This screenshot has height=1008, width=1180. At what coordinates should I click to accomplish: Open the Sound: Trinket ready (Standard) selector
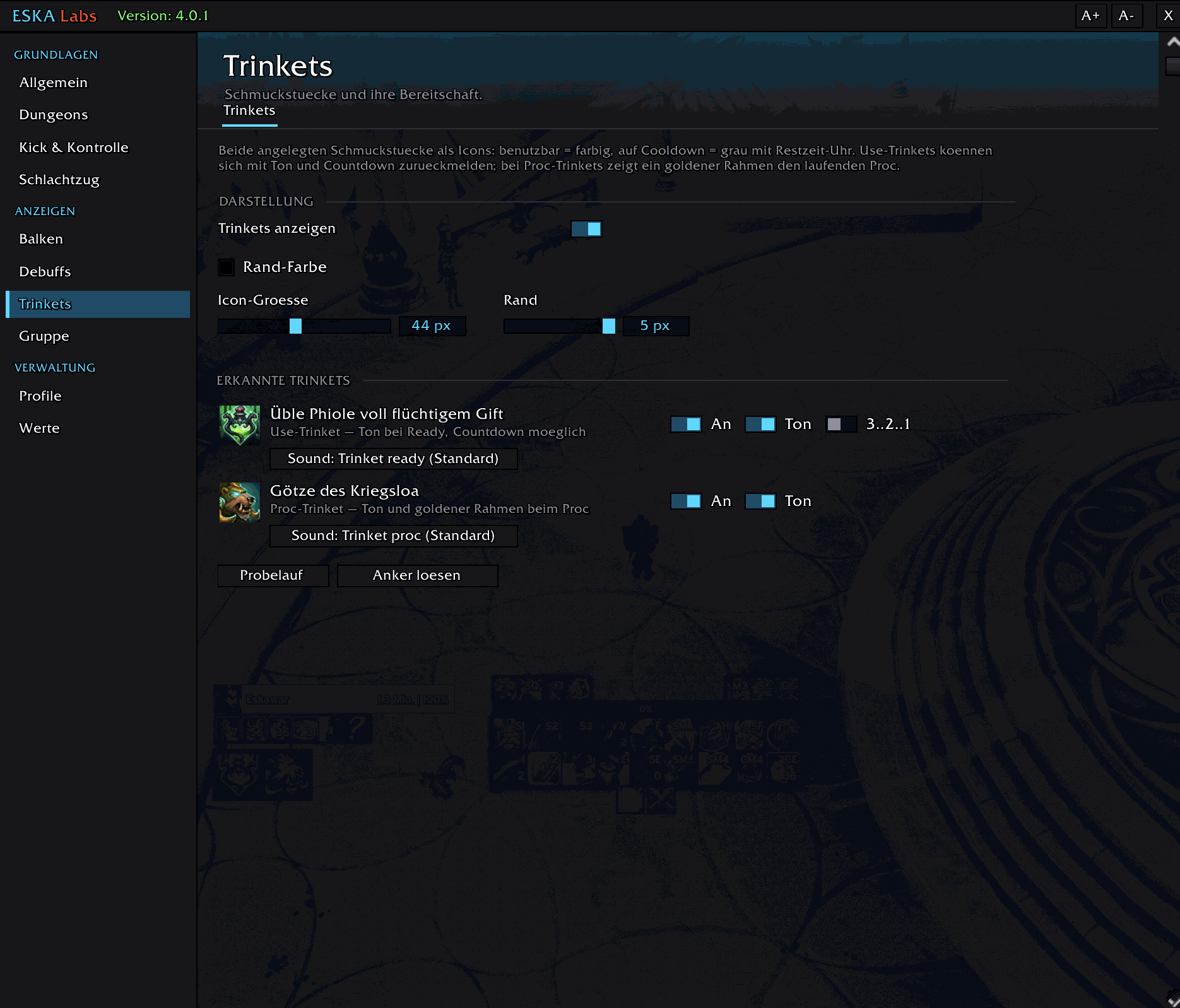393,459
